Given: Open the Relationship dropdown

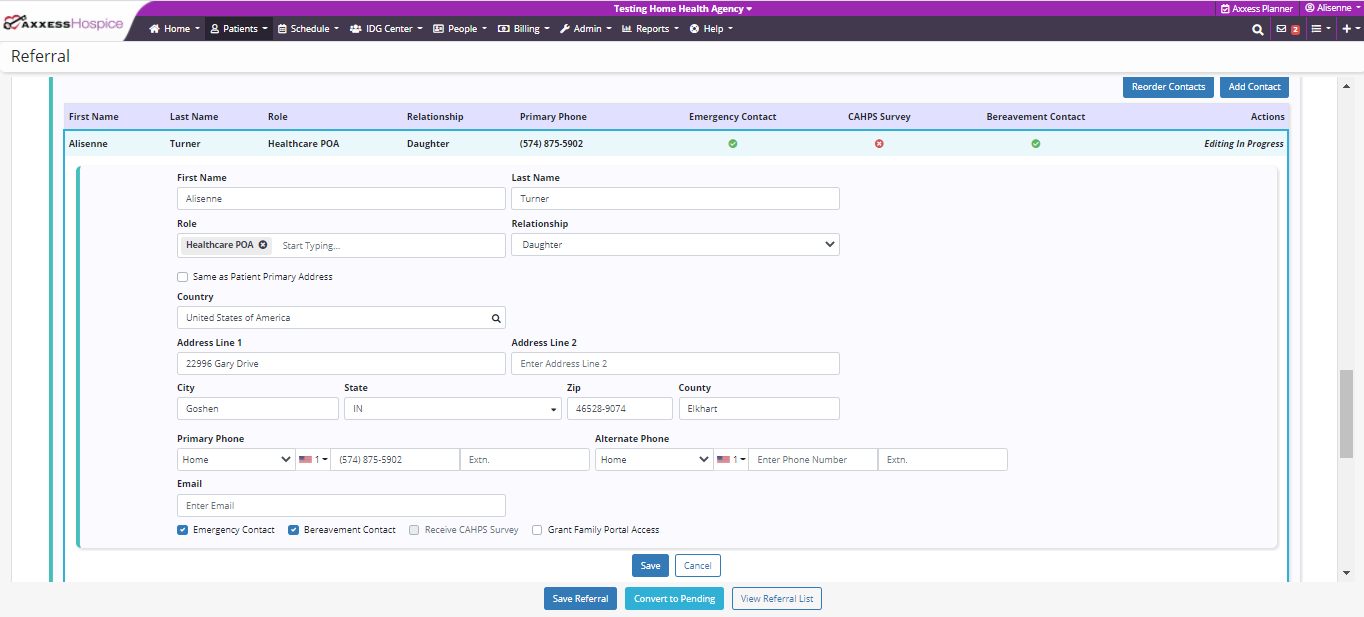Looking at the screenshot, I should (x=675, y=245).
